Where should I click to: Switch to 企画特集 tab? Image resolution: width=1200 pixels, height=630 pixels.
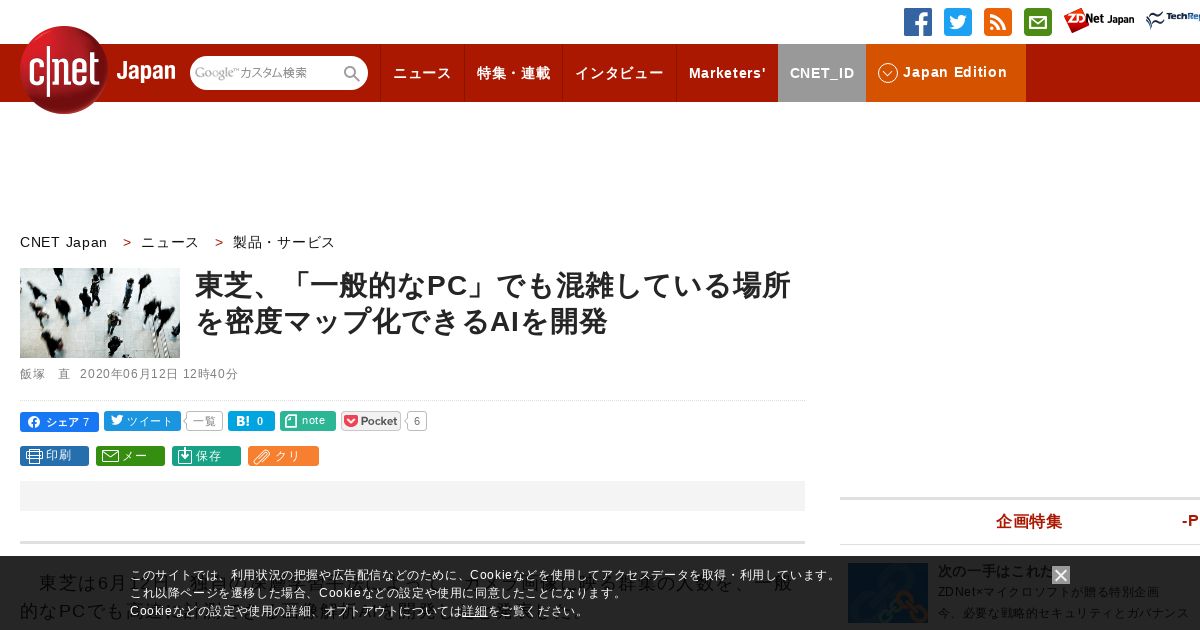tap(1029, 521)
